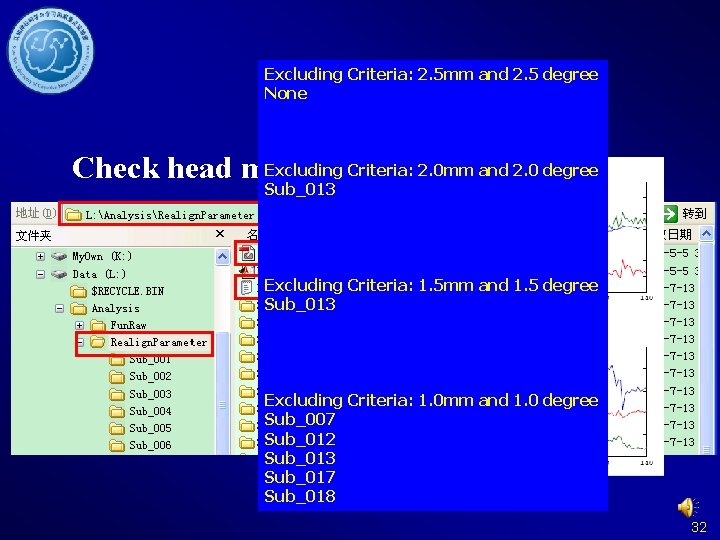Click Sub_017 in exclusion list
The height and width of the screenshot is (540, 720).
(300, 478)
